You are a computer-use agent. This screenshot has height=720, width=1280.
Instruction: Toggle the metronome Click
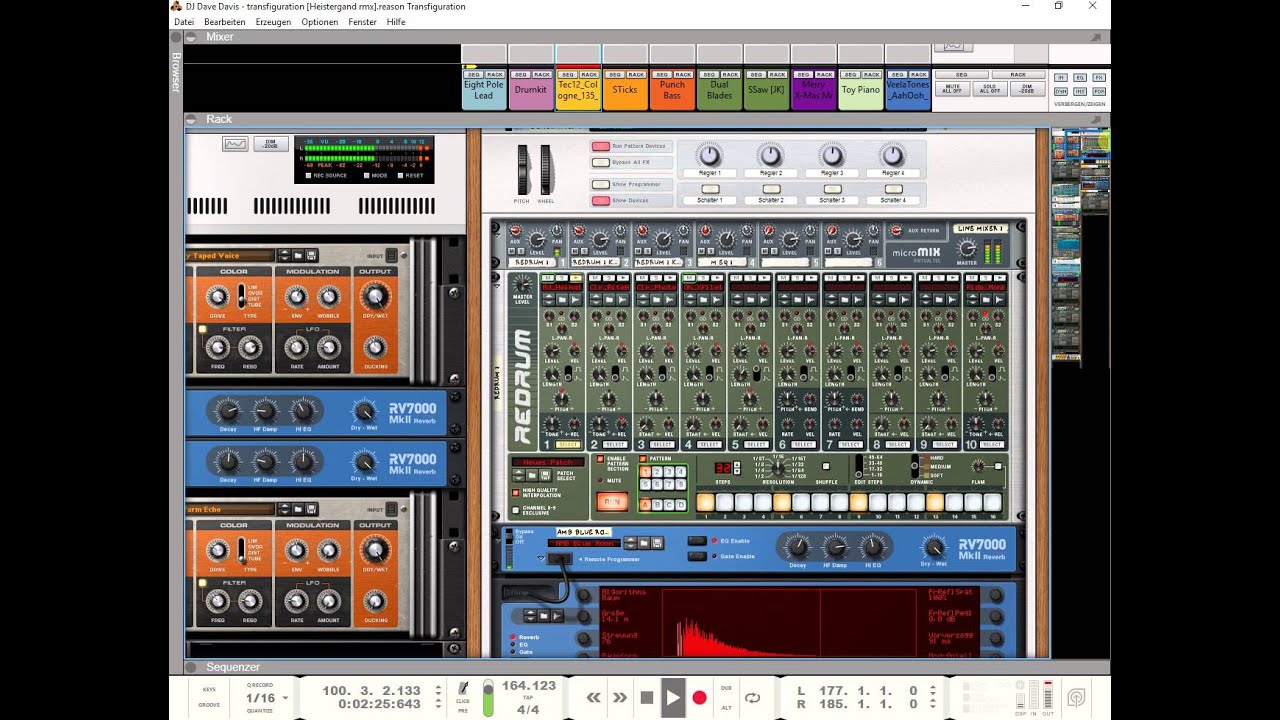pos(463,692)
